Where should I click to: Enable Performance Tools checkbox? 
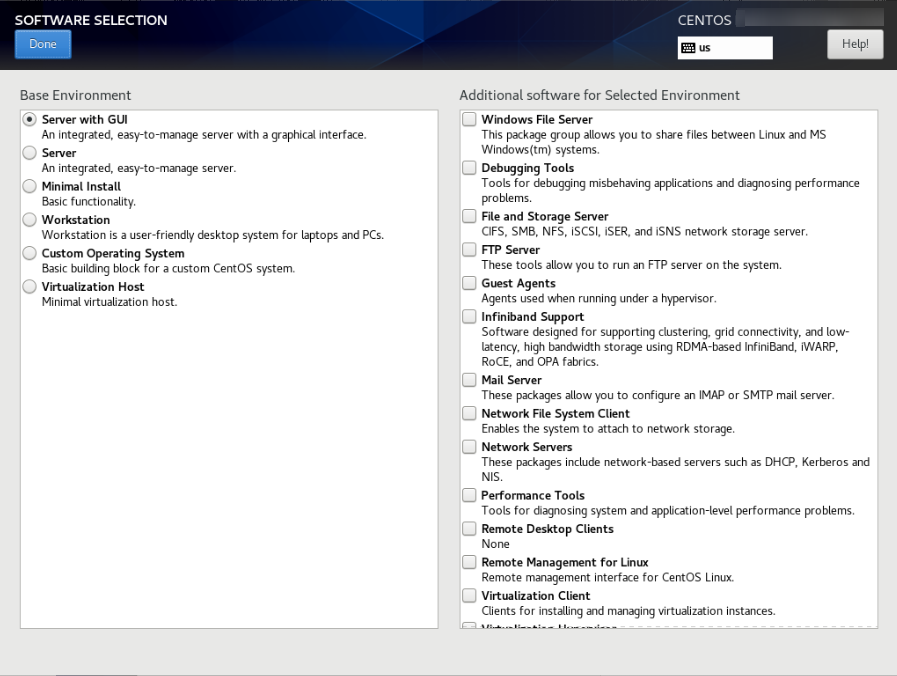click(x=469, y=495)
